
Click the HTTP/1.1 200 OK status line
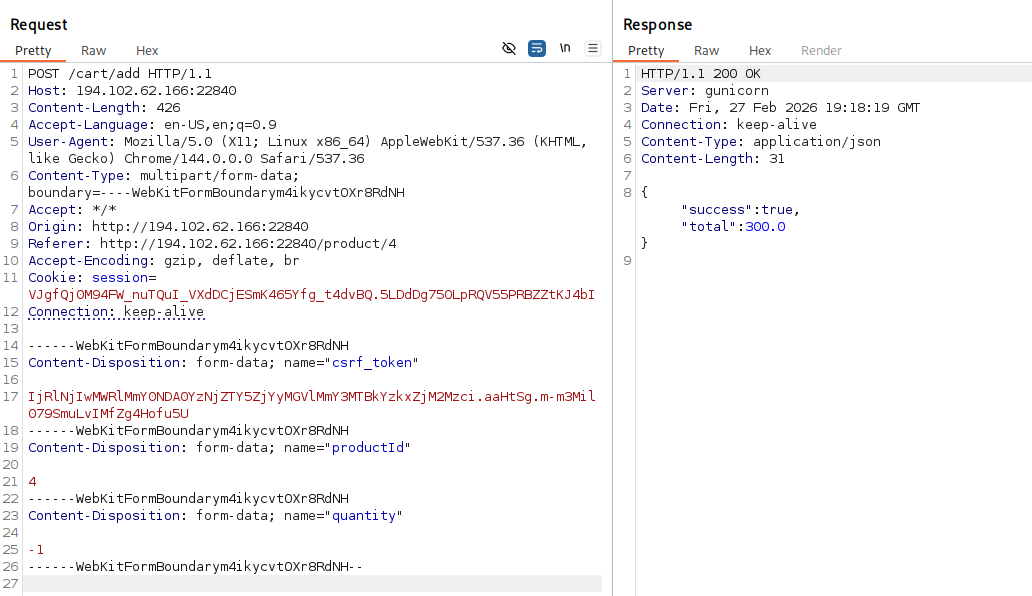point(701,74)
